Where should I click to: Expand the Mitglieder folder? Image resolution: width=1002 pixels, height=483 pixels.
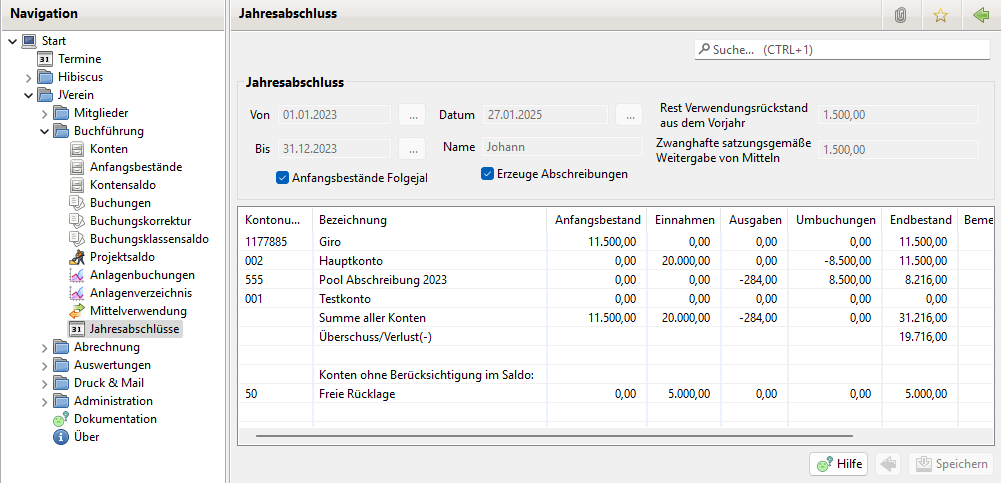[44, 113]
